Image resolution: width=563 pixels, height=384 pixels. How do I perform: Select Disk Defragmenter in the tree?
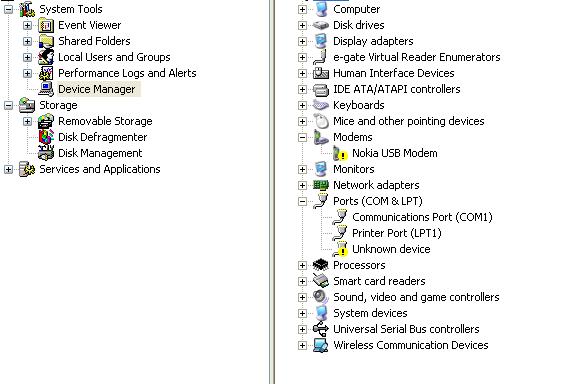[x=103, y=137]
